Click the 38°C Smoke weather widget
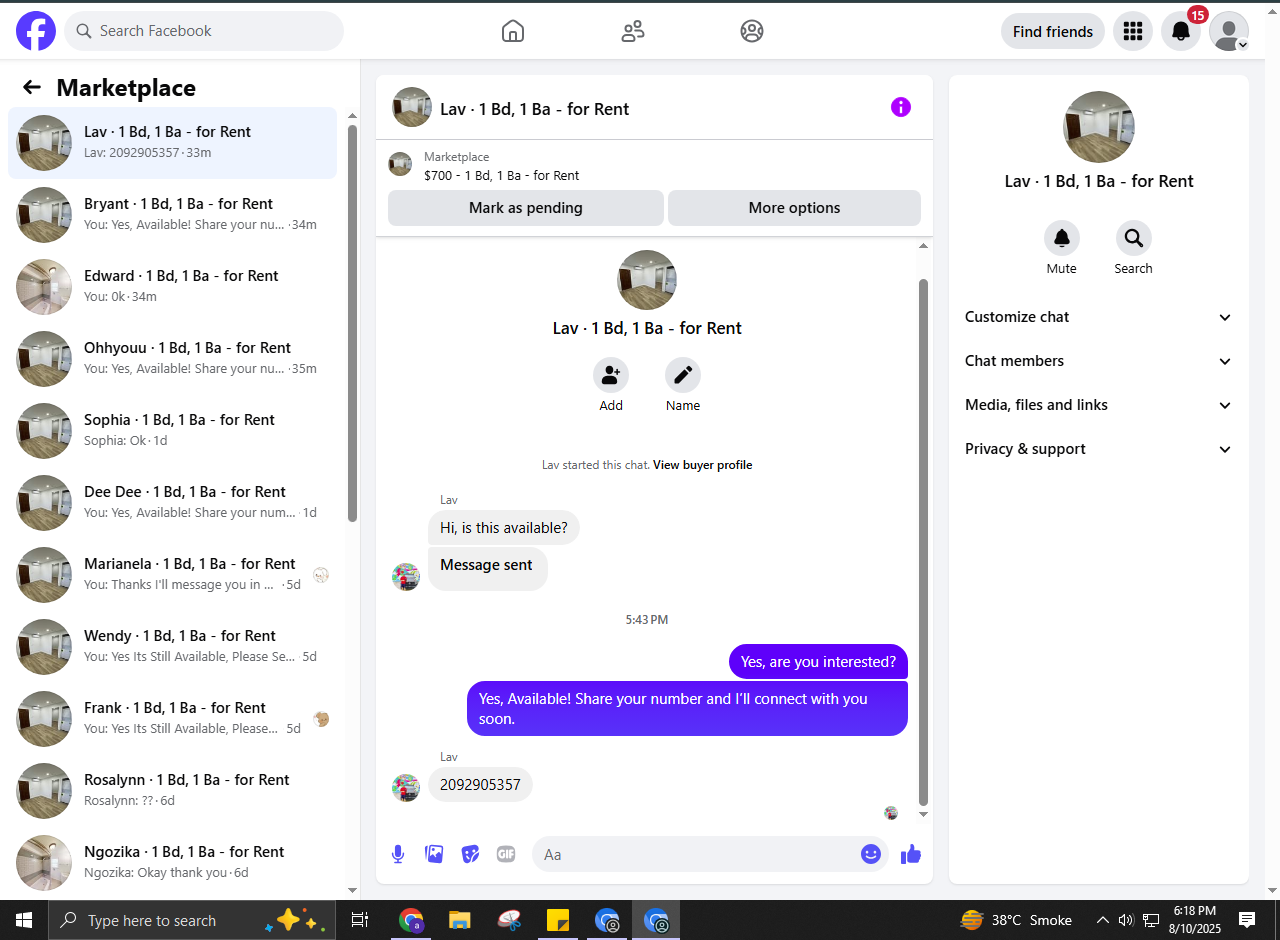The image size is (1280, 940). 1016,920
